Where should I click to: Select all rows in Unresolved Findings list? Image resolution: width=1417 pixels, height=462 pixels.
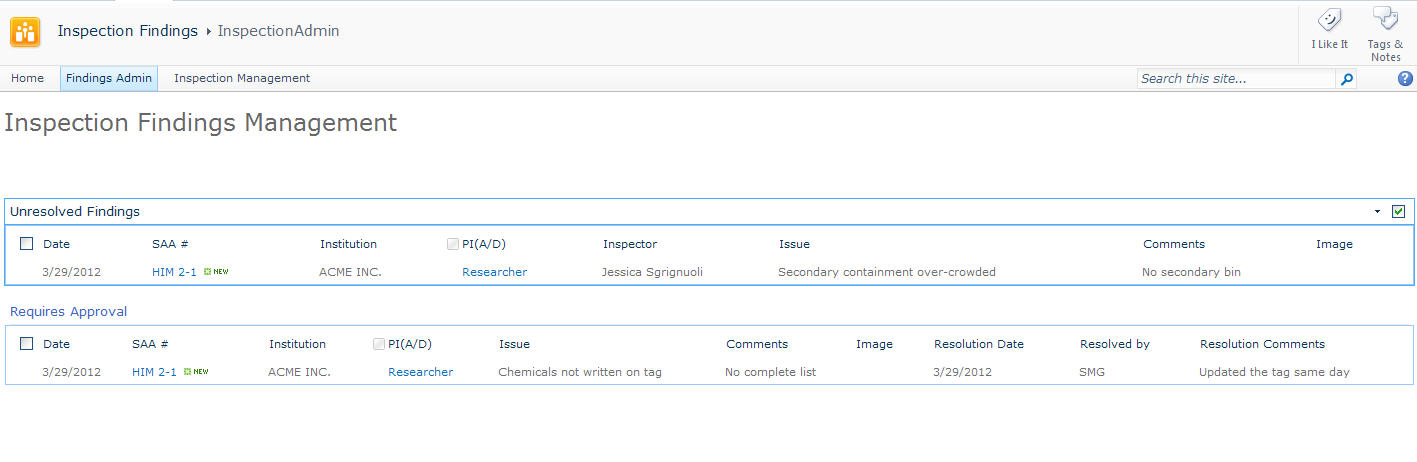[26, 244]
